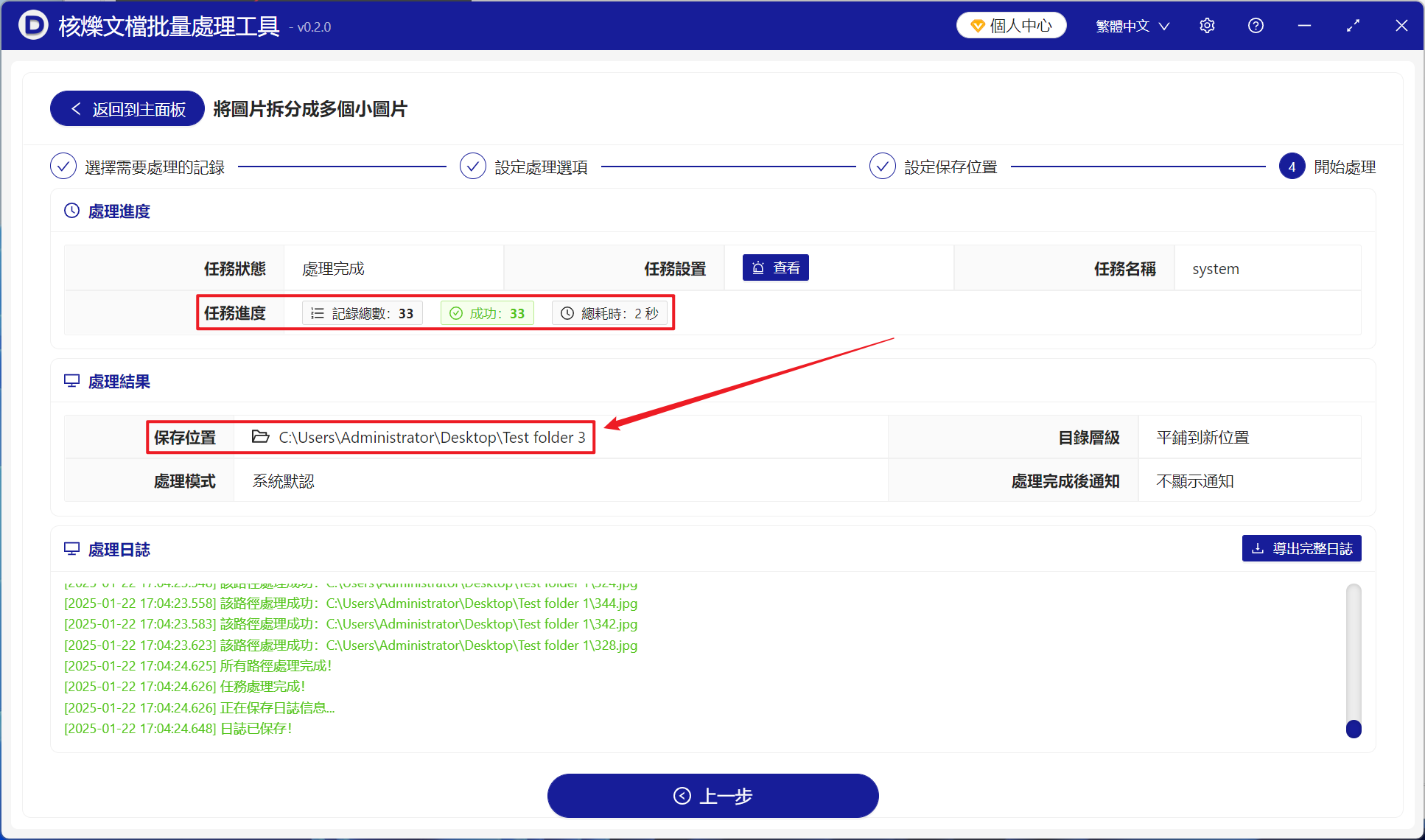Click the 處理結果 section heading
1425x840 pixels.
(119, 382)
